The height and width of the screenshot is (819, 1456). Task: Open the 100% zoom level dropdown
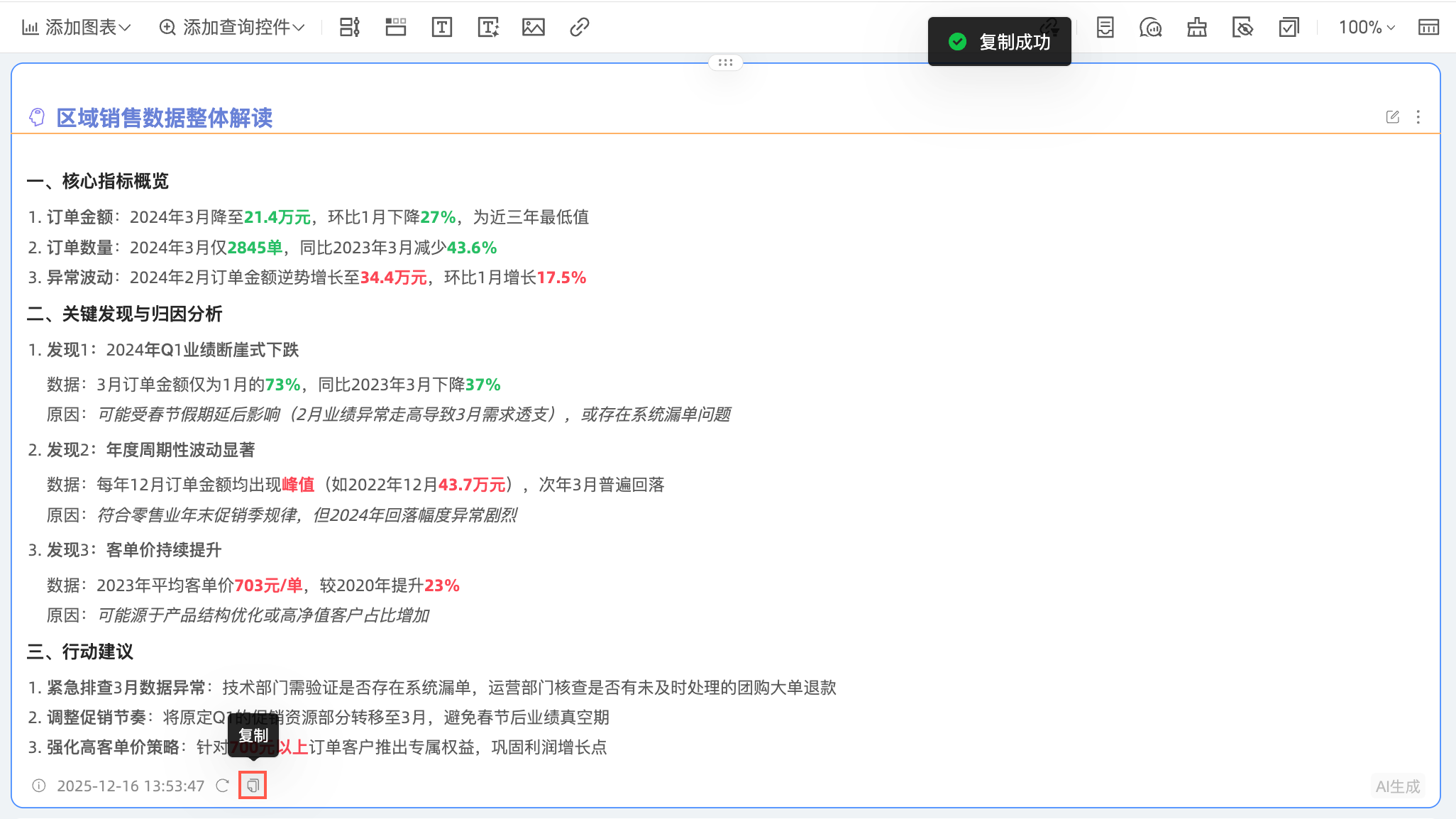1367,28
